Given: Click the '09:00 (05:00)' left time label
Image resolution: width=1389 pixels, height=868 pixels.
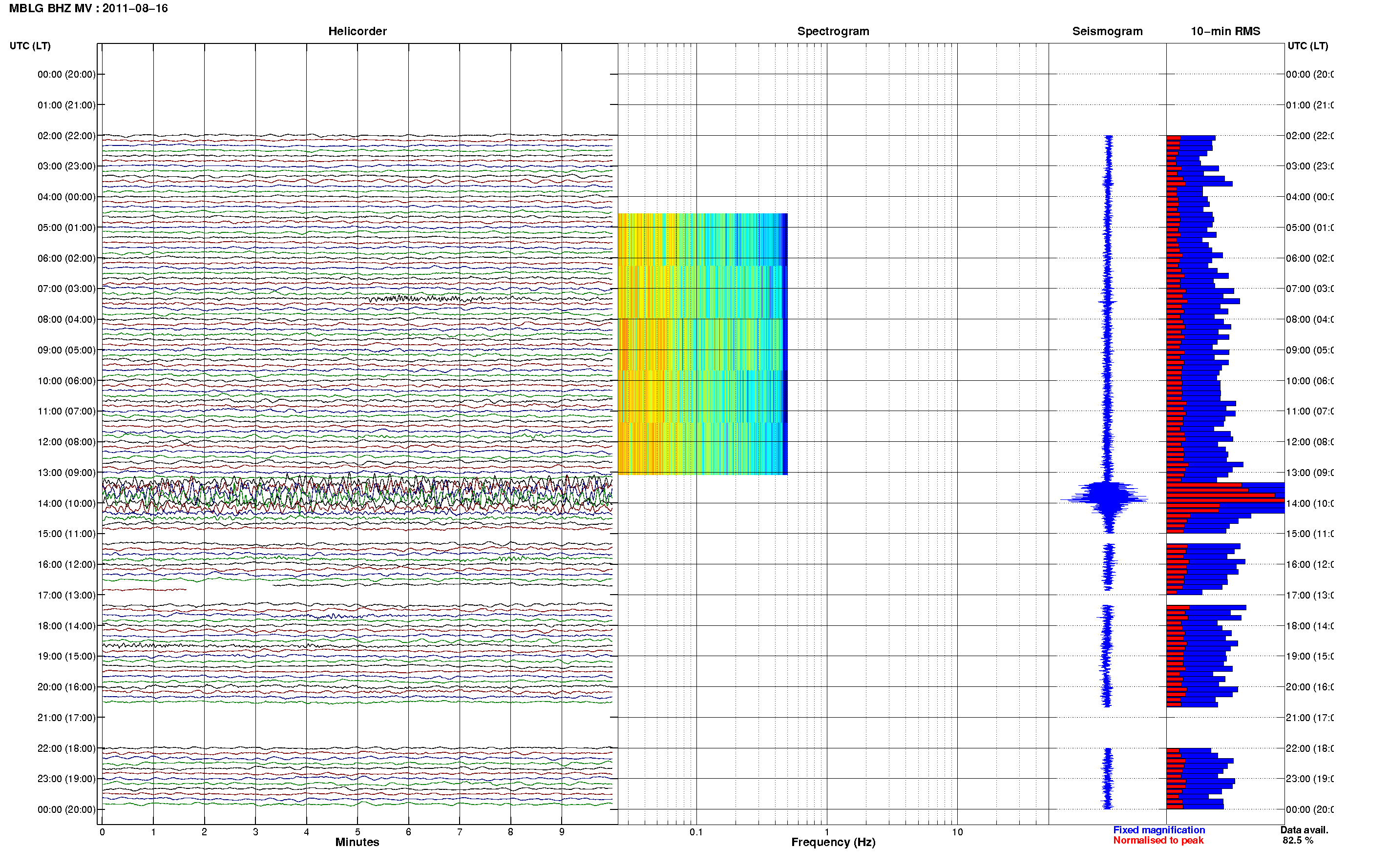Looking at the screenshot, I should pyautogui.click(x=66, y=350).
